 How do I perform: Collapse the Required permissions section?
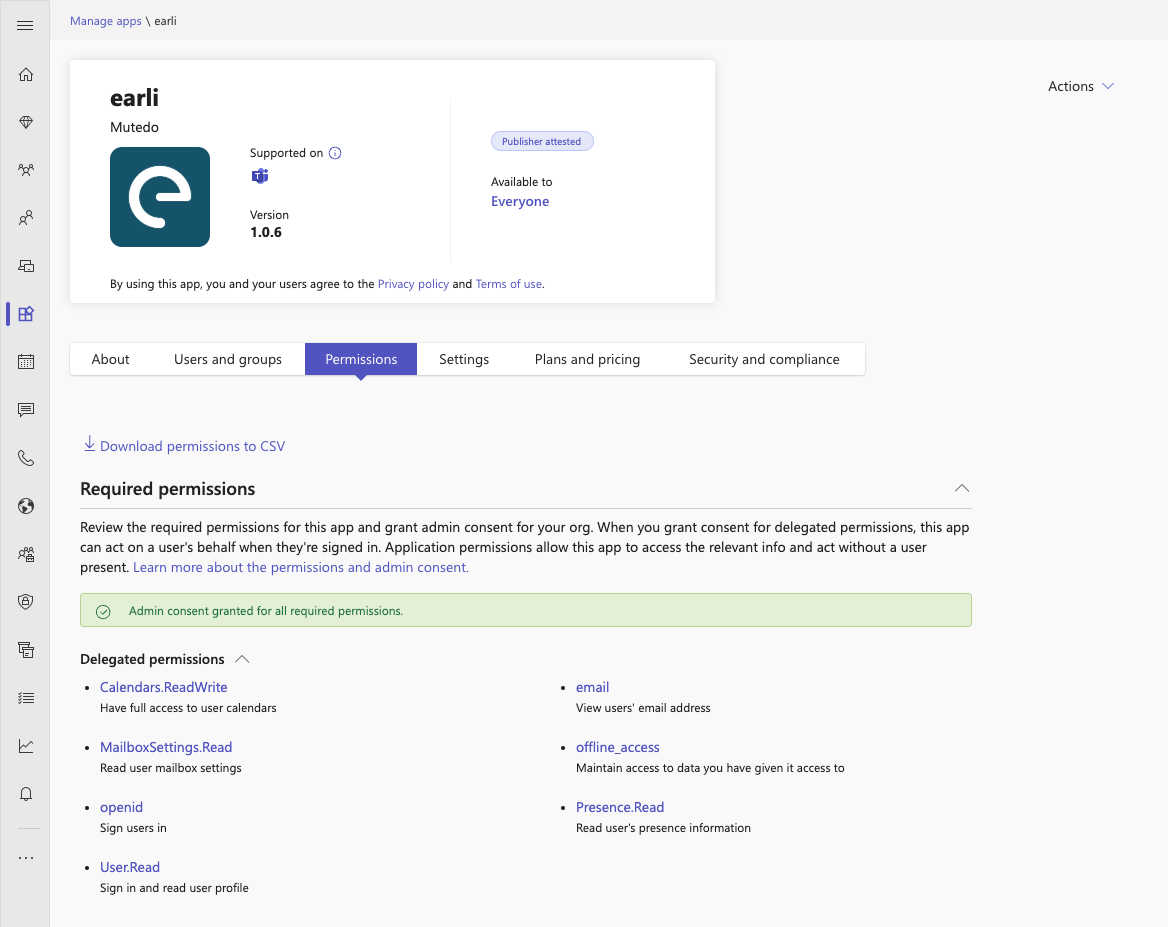click(x=962, y=489)
